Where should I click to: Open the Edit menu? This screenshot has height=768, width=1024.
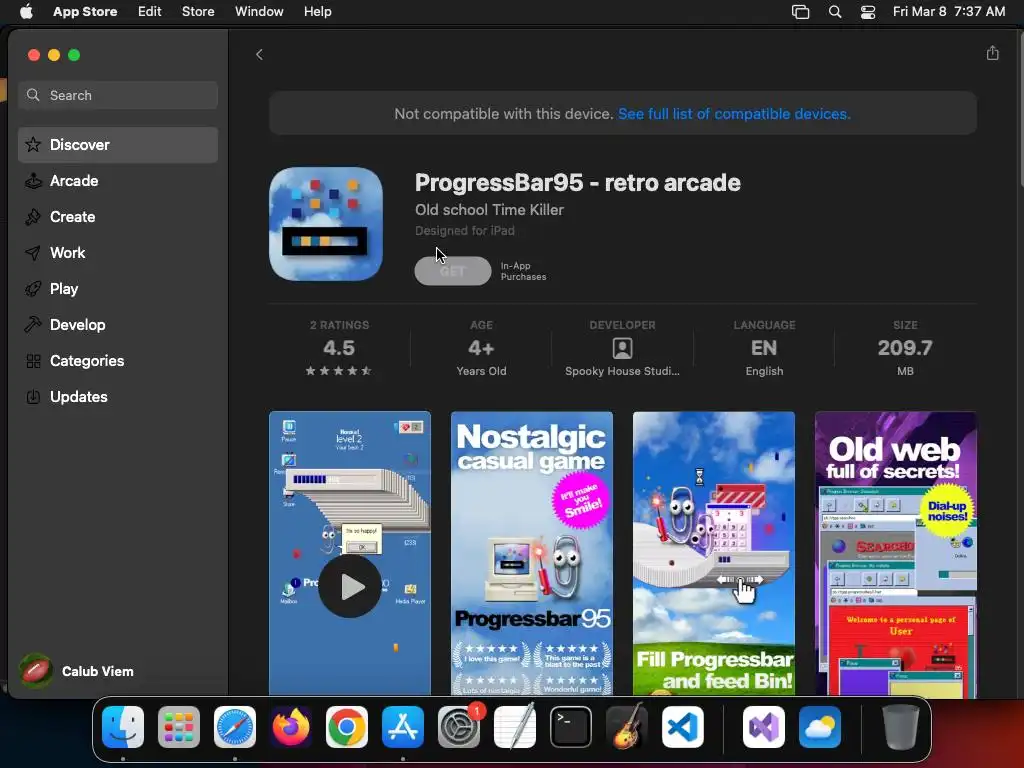[150, 12]
